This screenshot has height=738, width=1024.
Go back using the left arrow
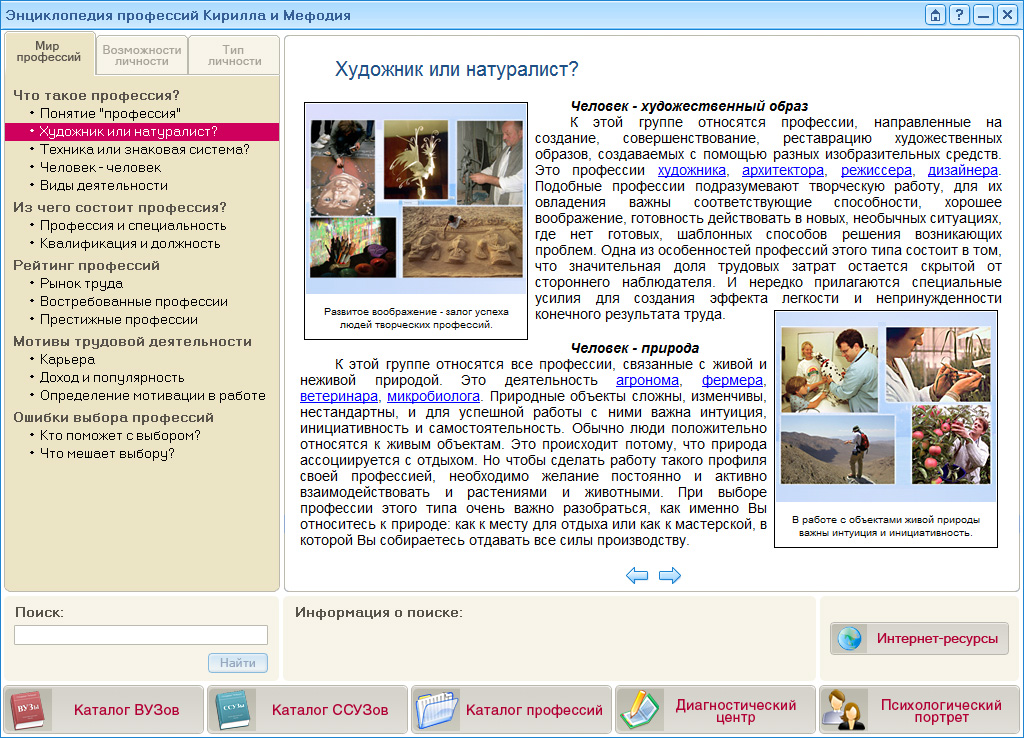[x=637, y=575]
